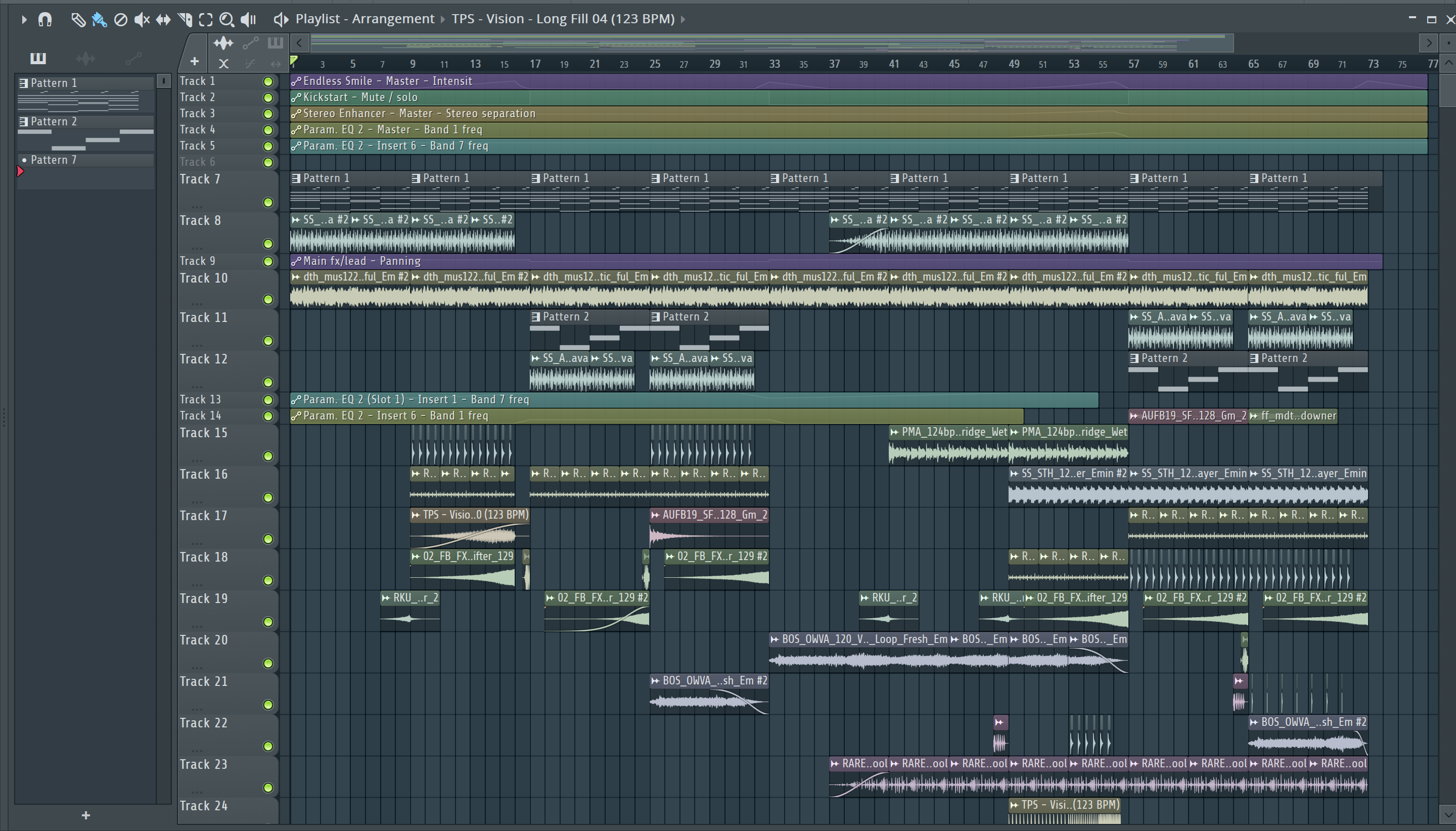Add new pattern with bottom plus
Image resolution: width=1456 pixels, height=831 pixels.
[85, 815]
